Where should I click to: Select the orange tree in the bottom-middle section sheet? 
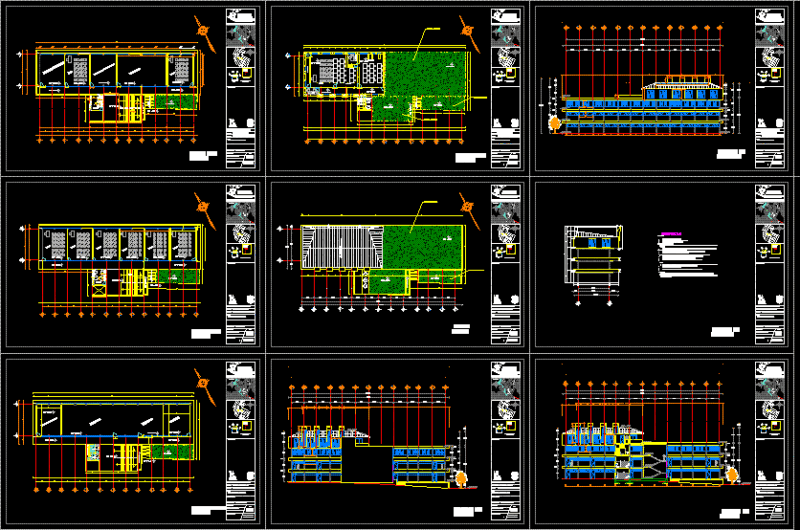(x=461, y=479)
